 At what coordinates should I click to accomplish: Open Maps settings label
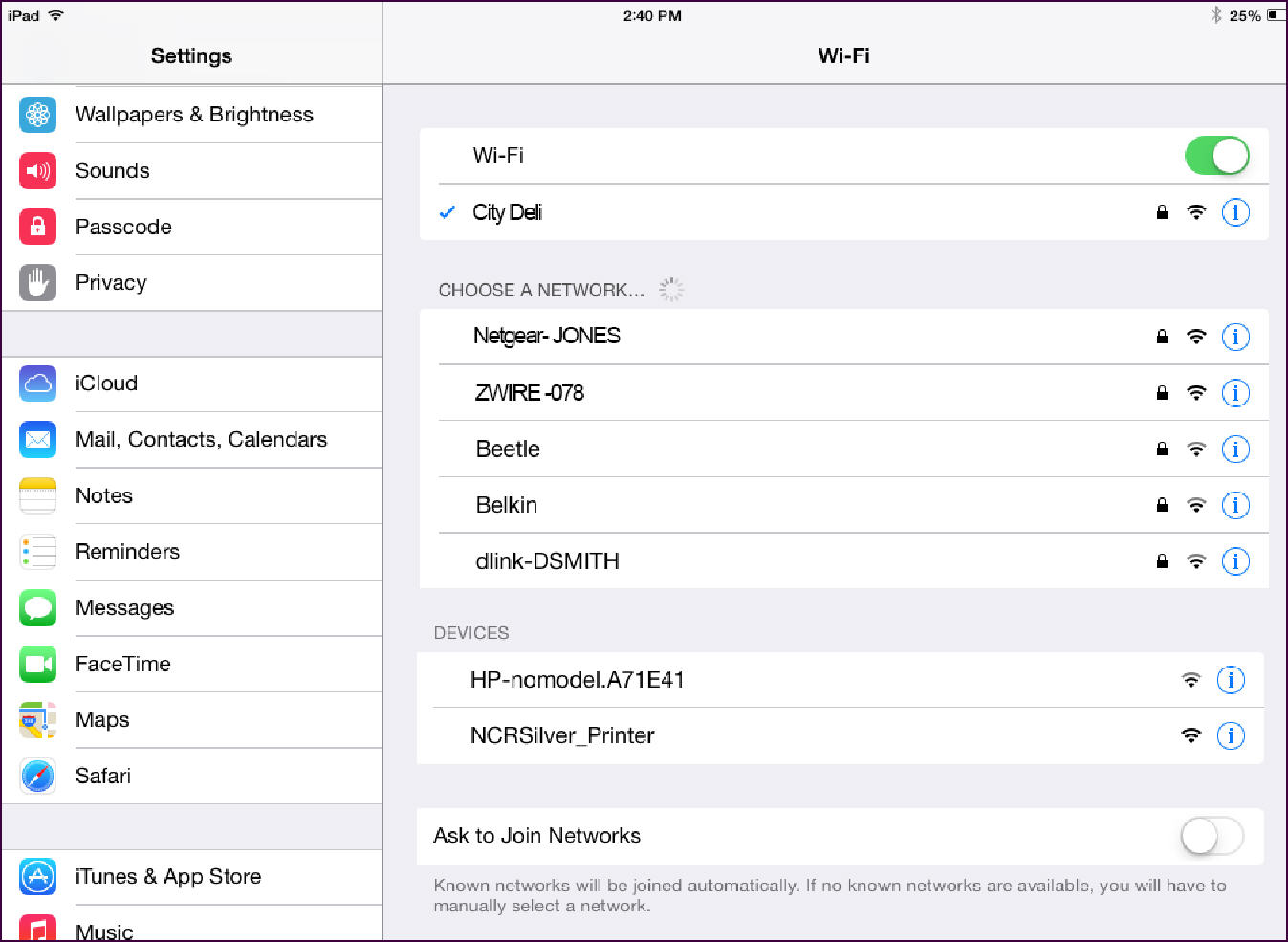[102, 720]
